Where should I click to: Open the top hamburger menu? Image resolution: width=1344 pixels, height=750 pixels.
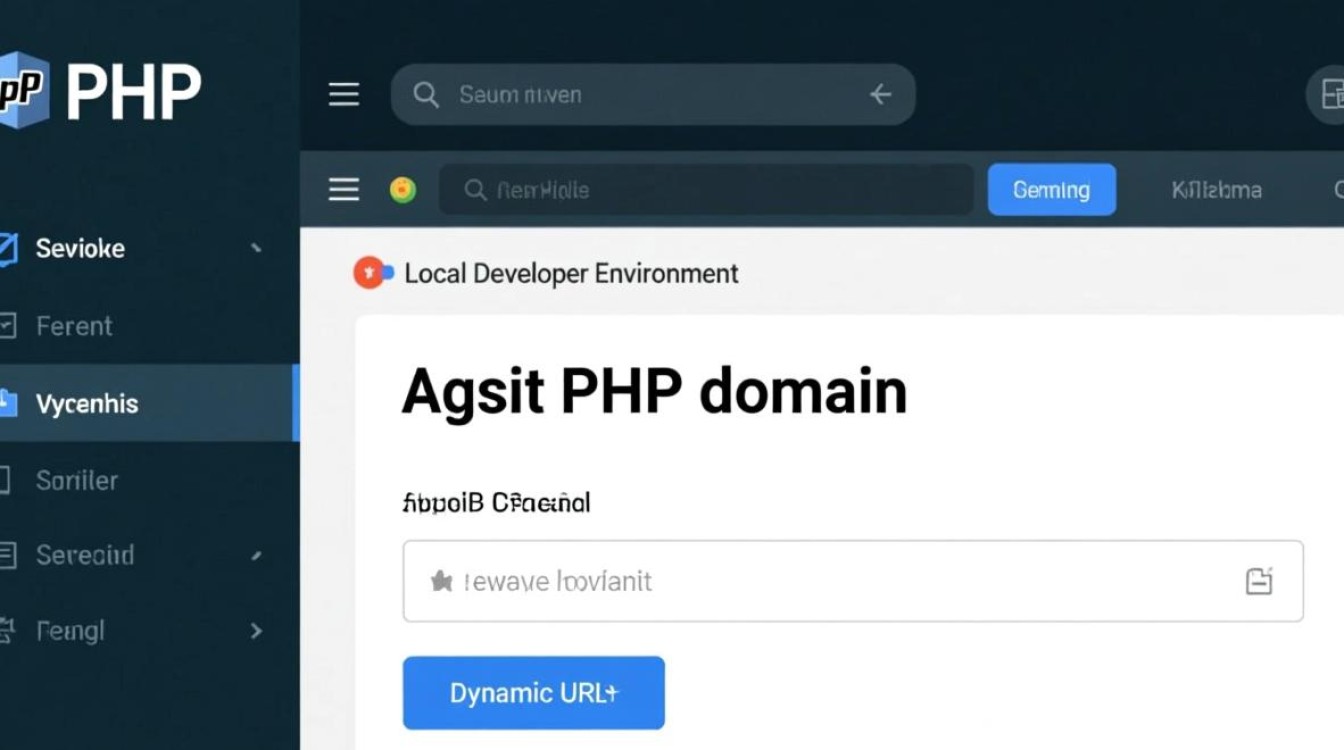(x=343, y=94)
